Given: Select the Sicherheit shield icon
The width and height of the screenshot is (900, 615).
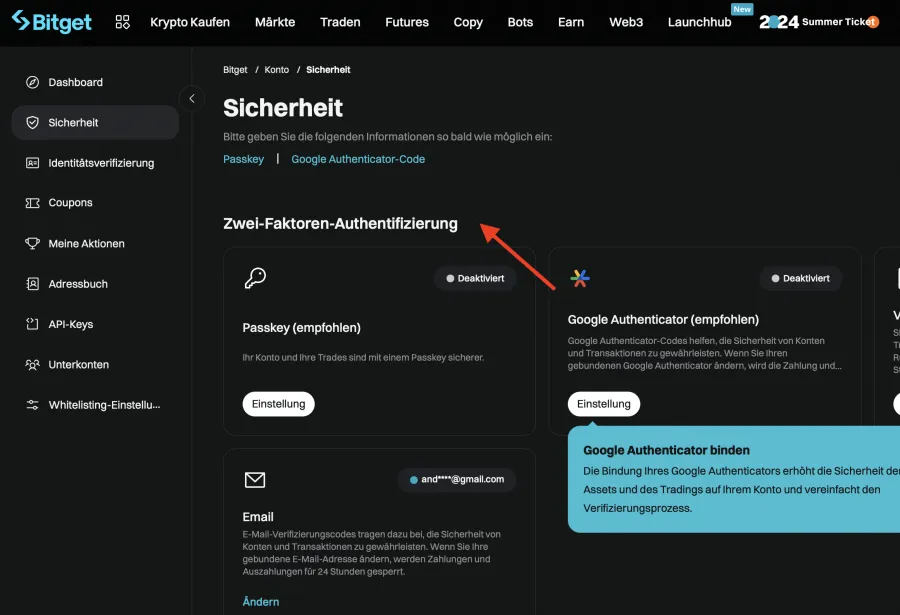Looking at the screenshot, I should click(x=31, y=122).
